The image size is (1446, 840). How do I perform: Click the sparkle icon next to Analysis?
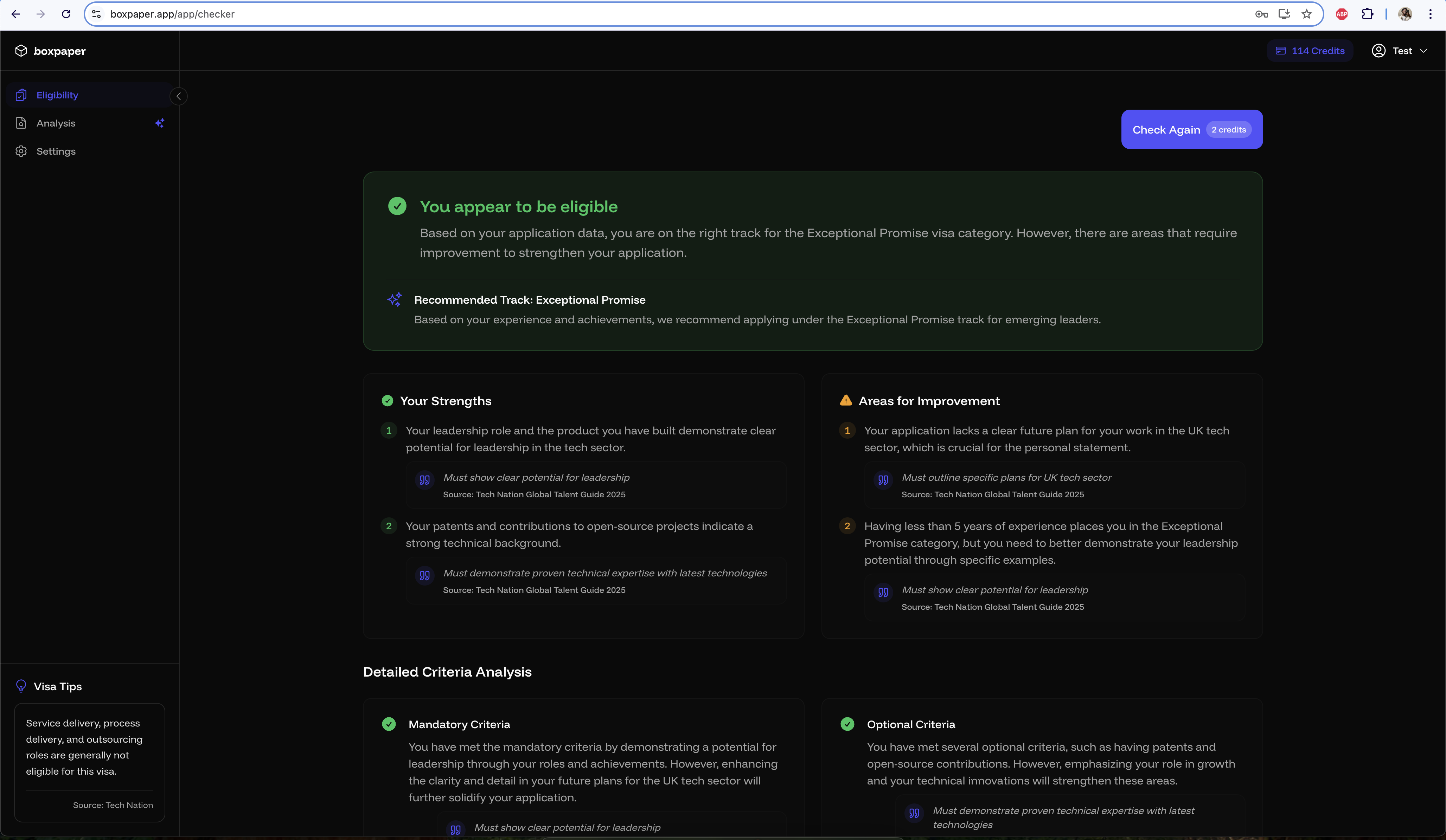click(x=160, y=123)
